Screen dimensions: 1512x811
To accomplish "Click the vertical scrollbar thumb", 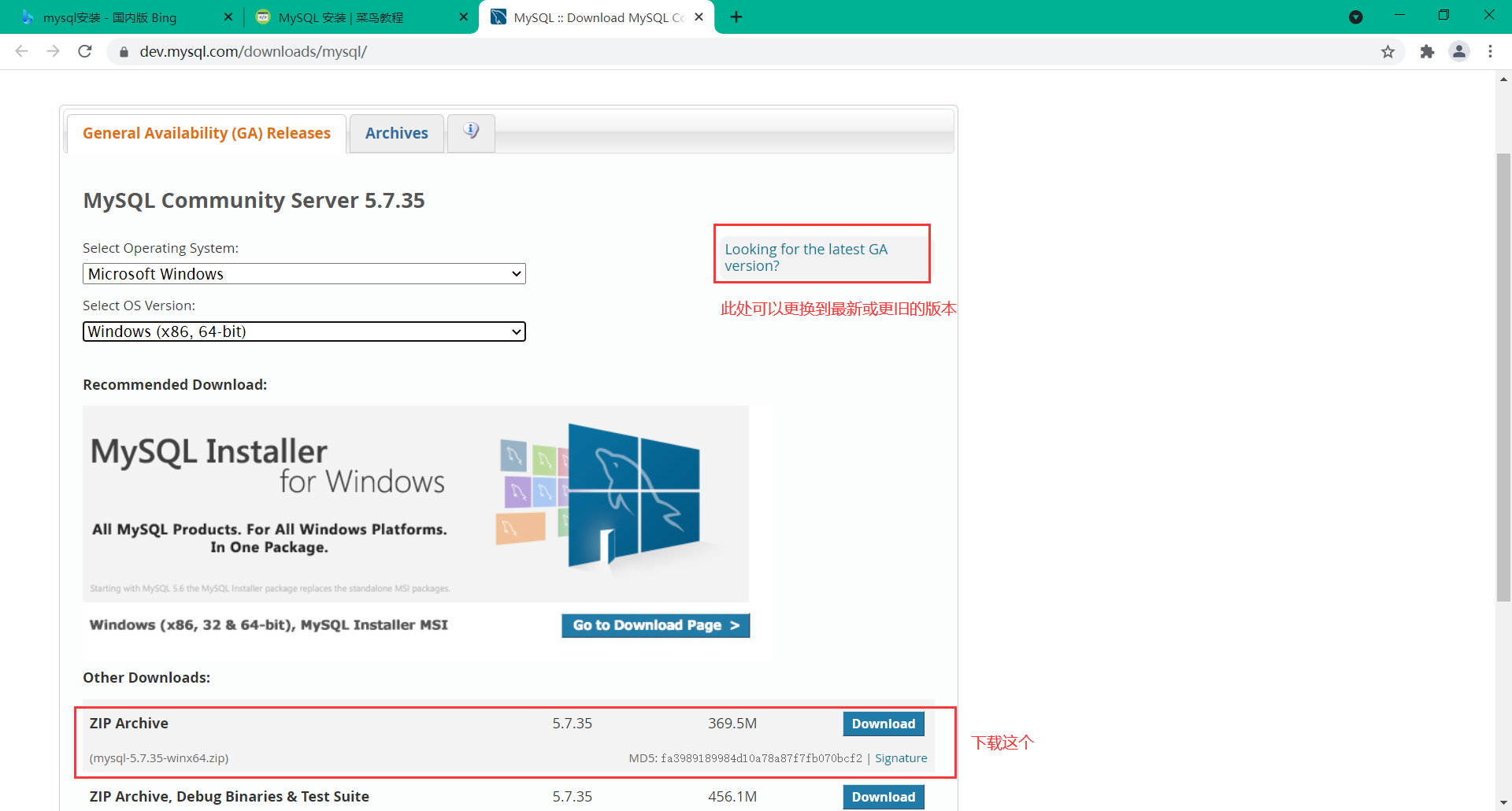I will [x=1503, y=378].
